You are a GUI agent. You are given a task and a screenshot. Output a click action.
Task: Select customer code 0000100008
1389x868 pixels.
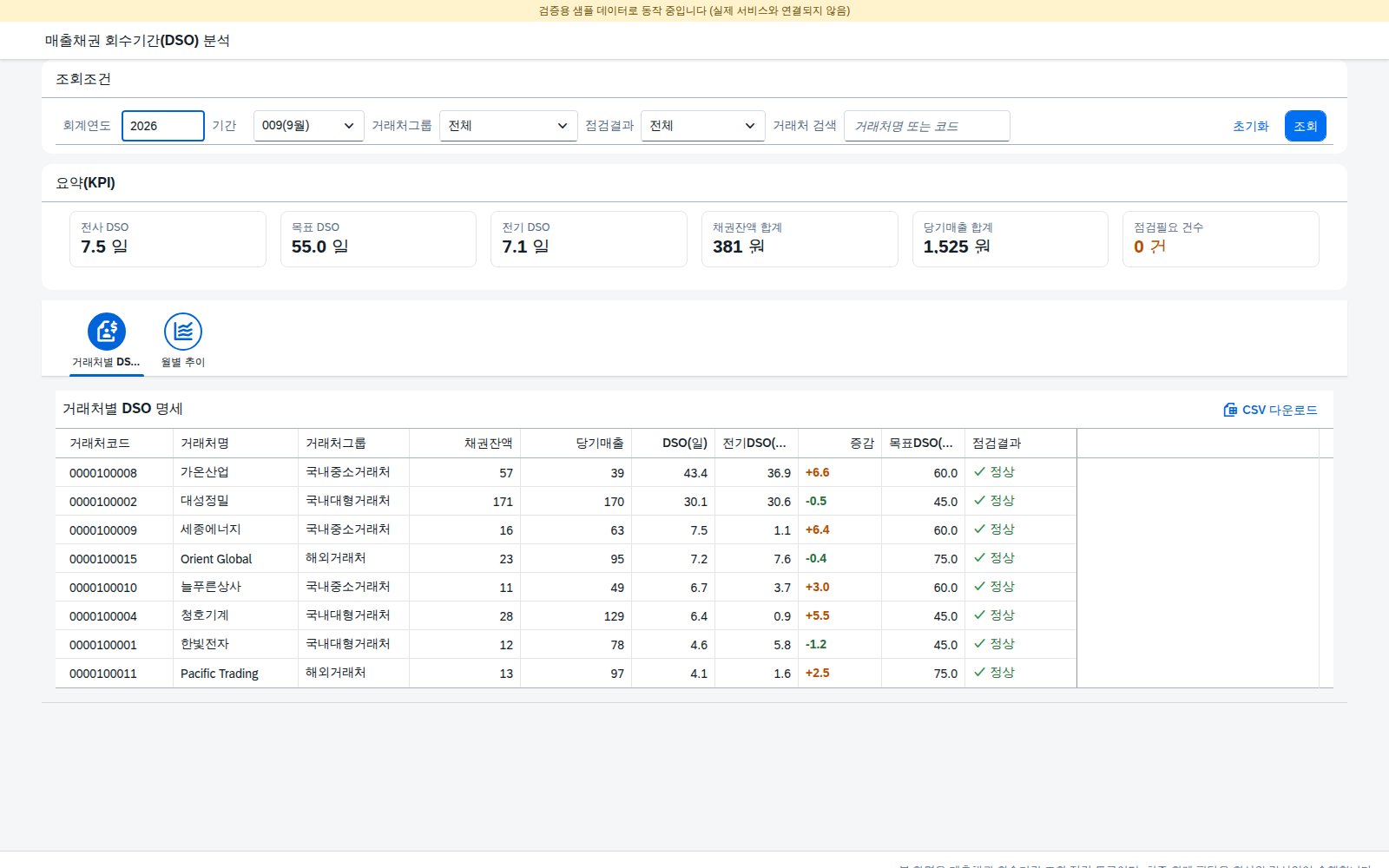tap(103, 473)
